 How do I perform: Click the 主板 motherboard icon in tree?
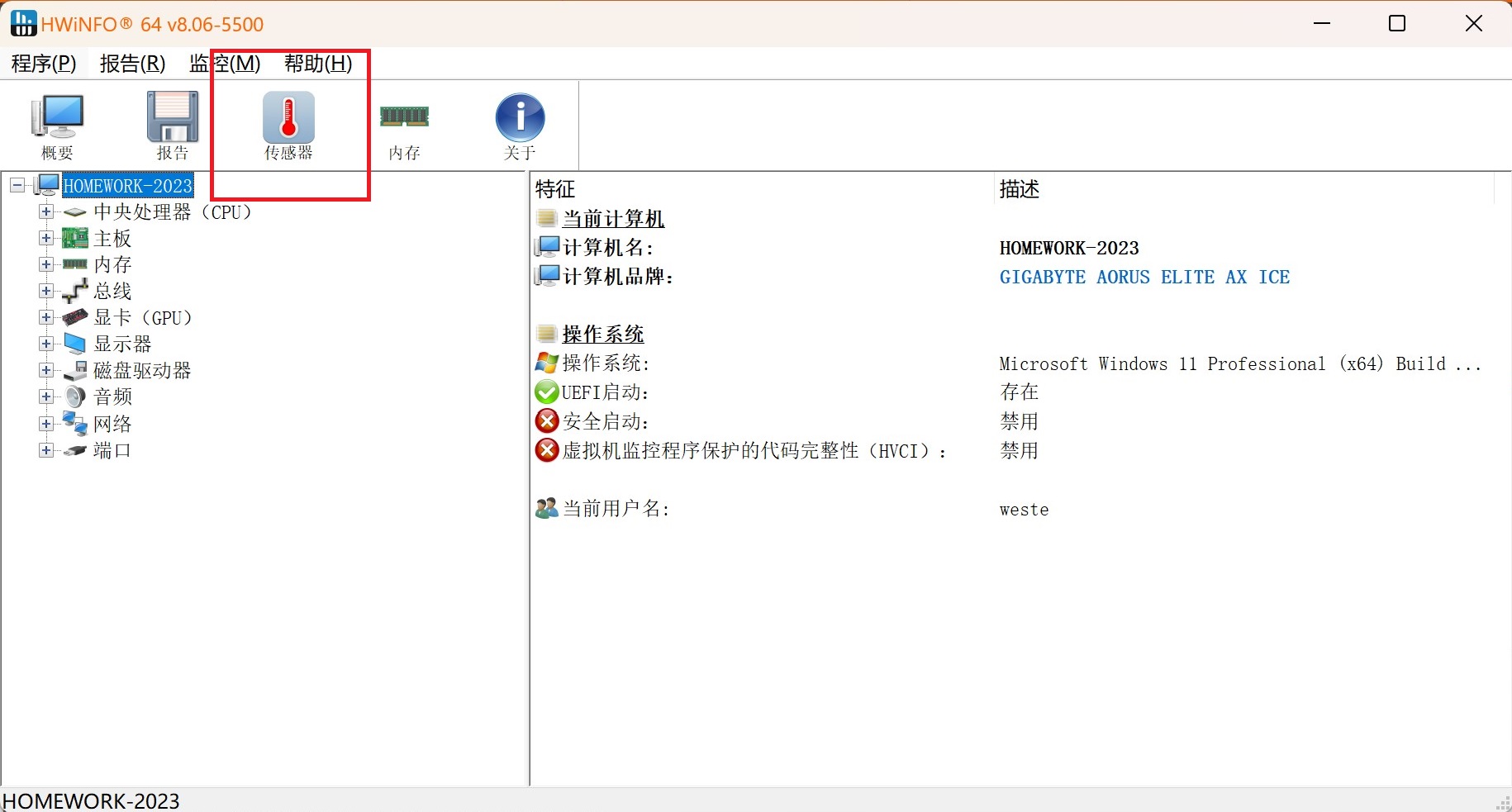75,239
